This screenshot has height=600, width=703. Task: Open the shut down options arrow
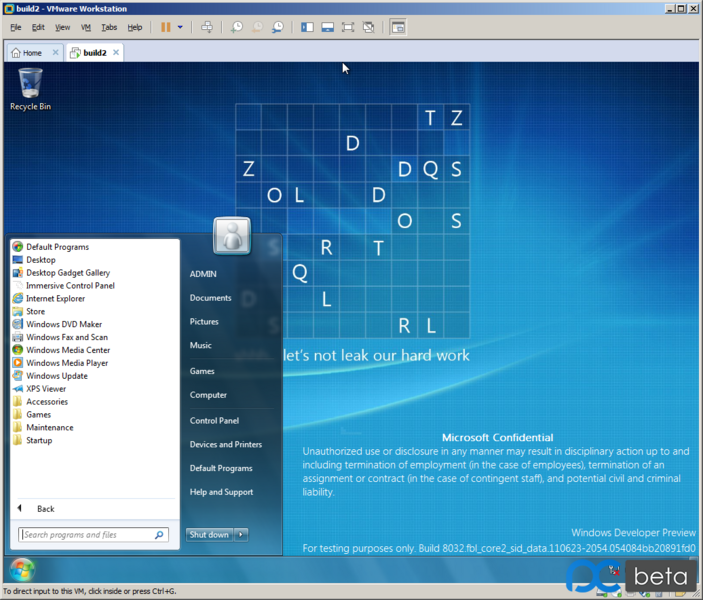pos(241,535)
